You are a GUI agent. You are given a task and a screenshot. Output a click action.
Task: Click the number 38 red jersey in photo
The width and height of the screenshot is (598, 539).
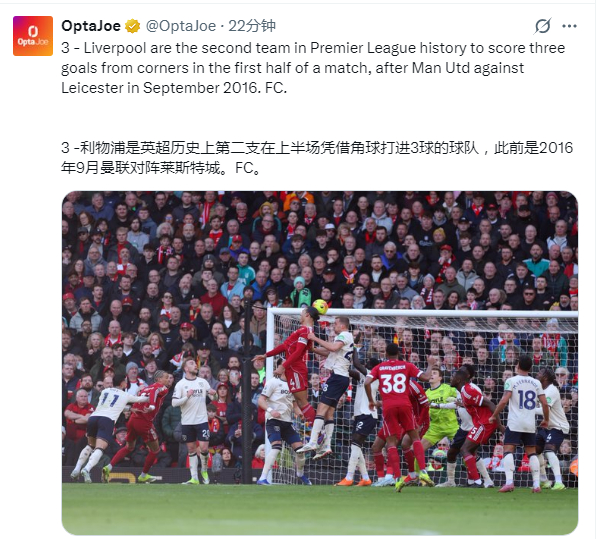[x=393, y=383]
